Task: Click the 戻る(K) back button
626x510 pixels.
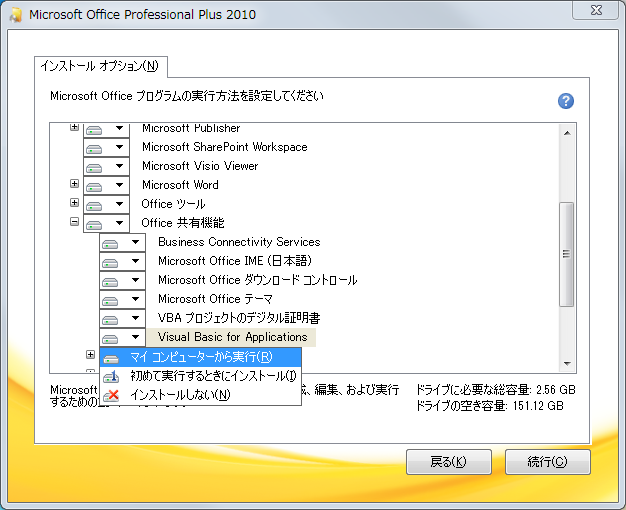Action: click(449, 462)
